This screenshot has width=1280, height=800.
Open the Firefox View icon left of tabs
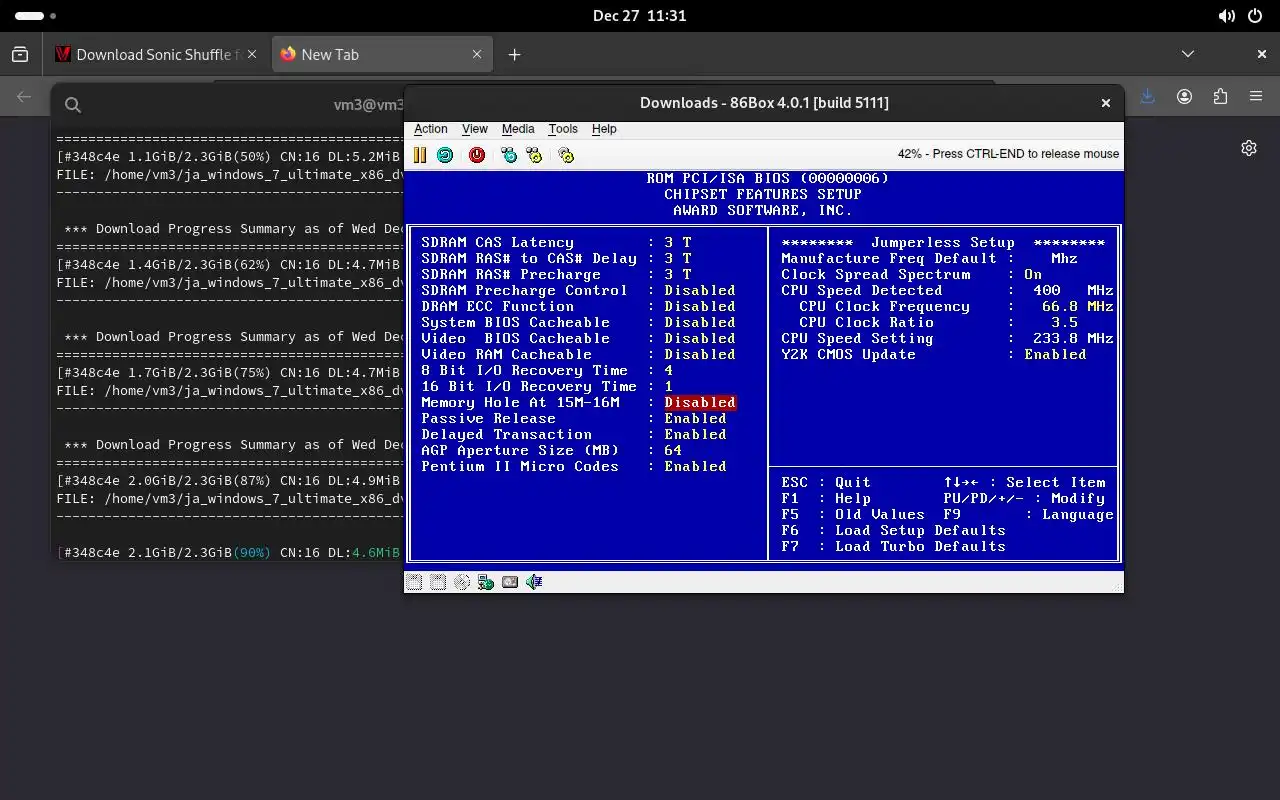[x=20, y=55]
